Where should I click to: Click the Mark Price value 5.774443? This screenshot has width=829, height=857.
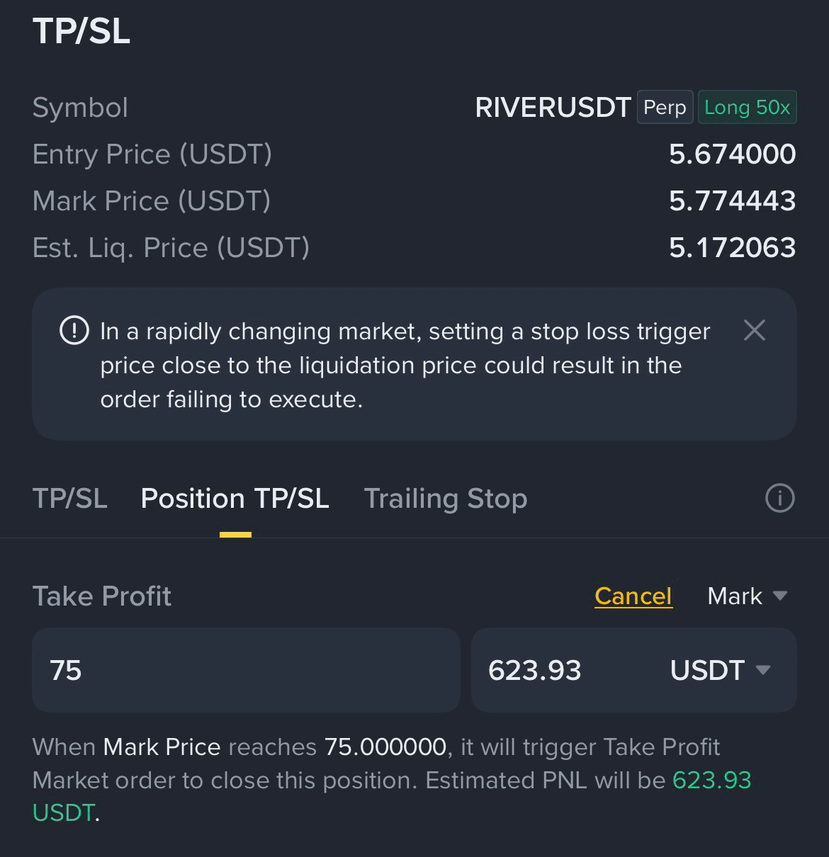732,201
